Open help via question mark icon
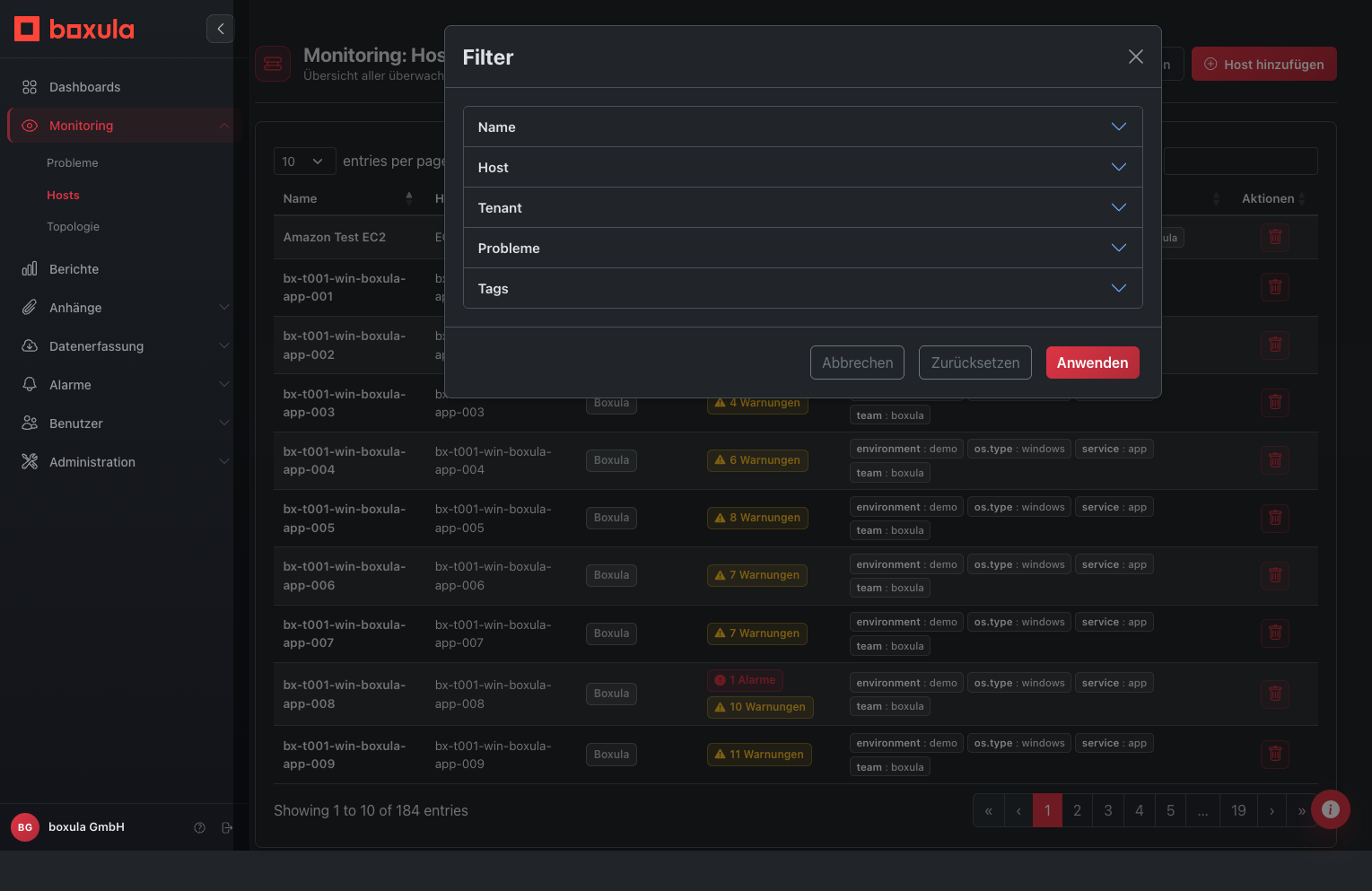Screen dimensions: 1372x891 [x=200, y=827]
